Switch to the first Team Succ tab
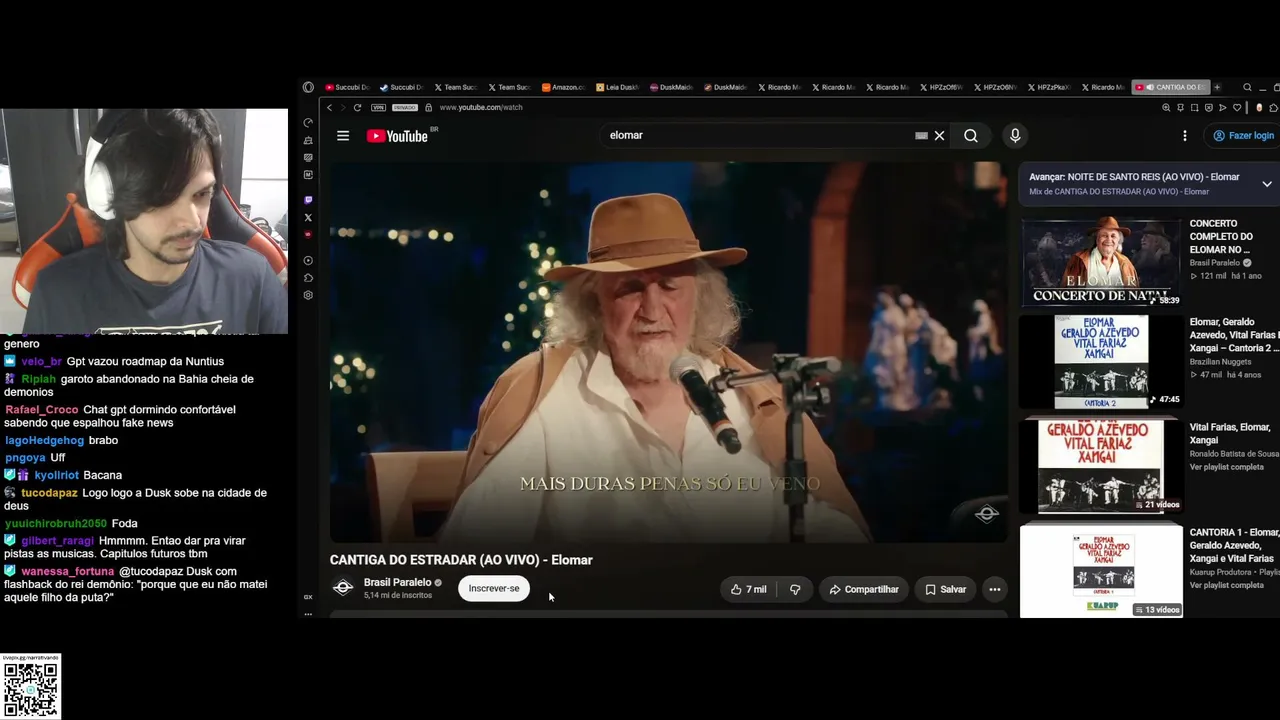This screenshot has width=1280, height=720. [455, 87]
